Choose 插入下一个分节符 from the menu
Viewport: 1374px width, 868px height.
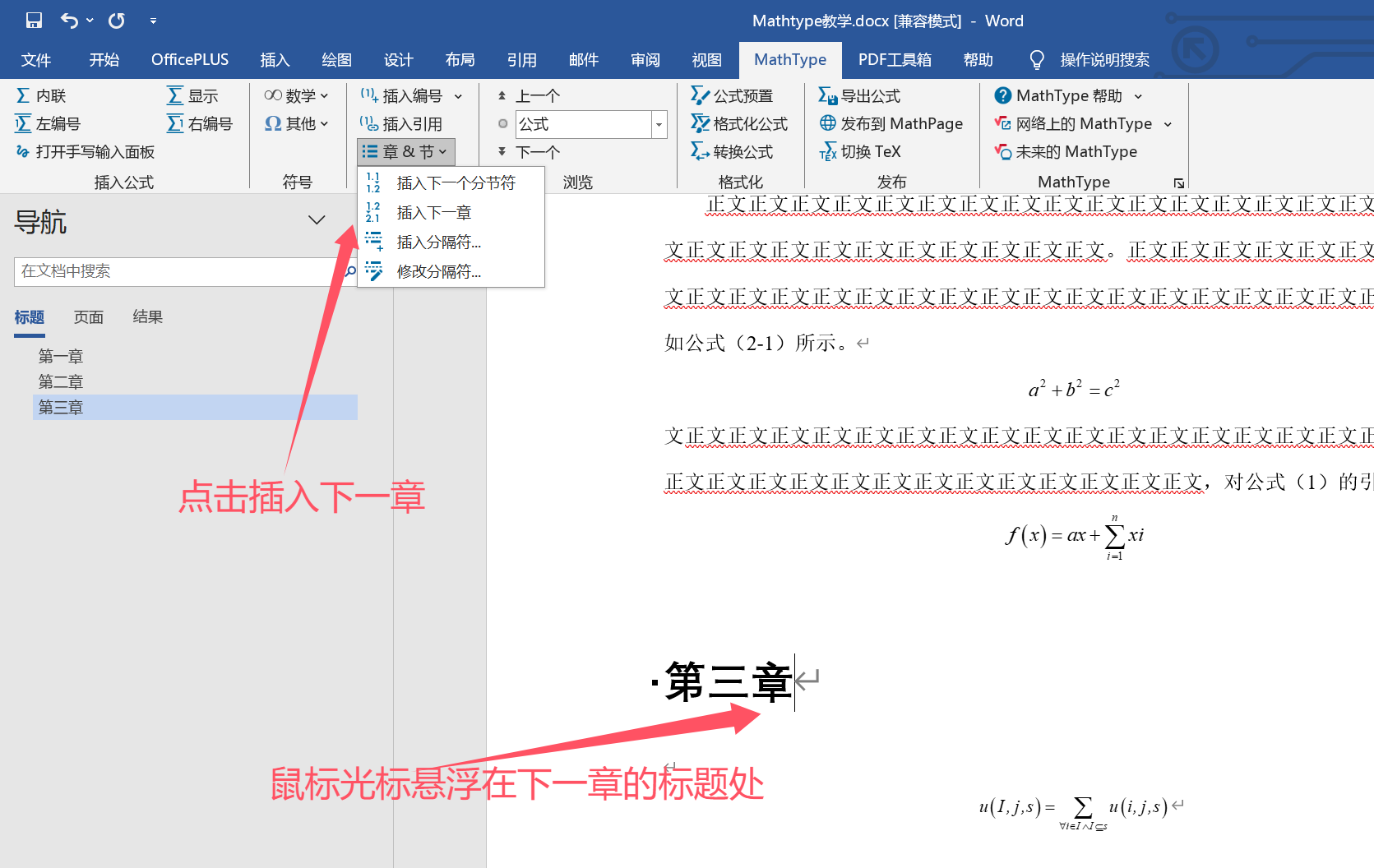[451, 183]
